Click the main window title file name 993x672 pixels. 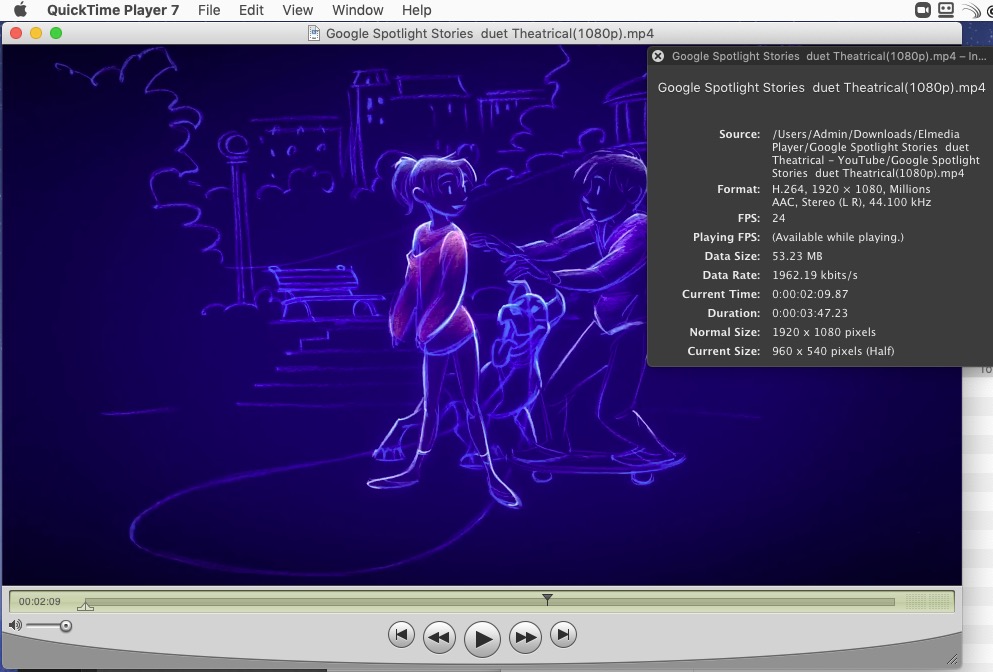coord(490,33)
